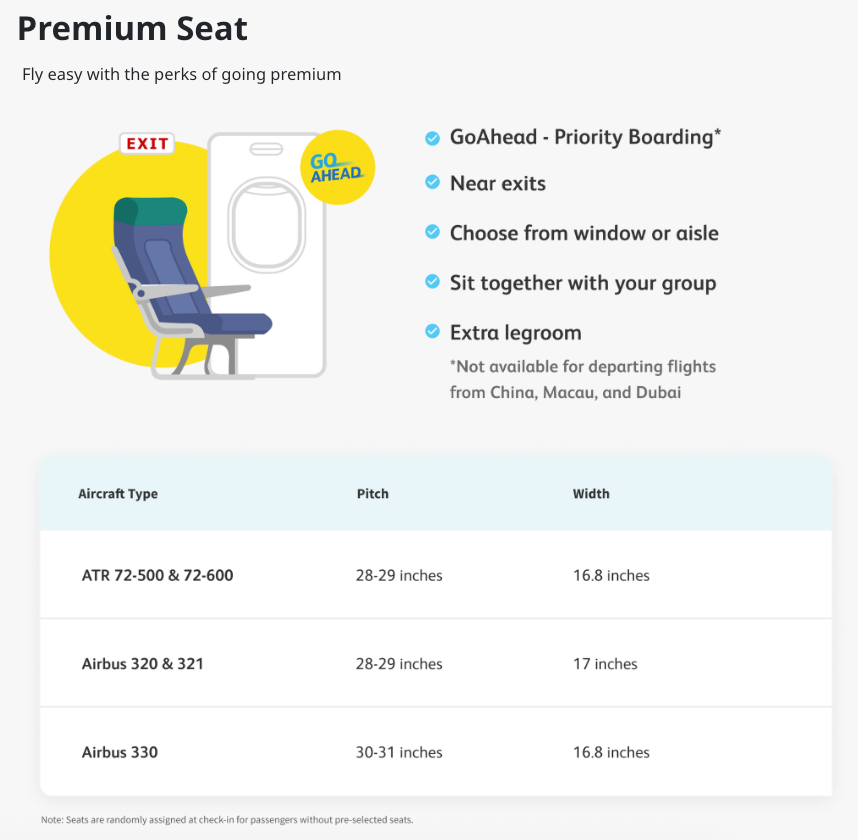Click the checkmark beside Choose from window or aisle
This screenshot has height=840, width=858.
click(432, 232)
